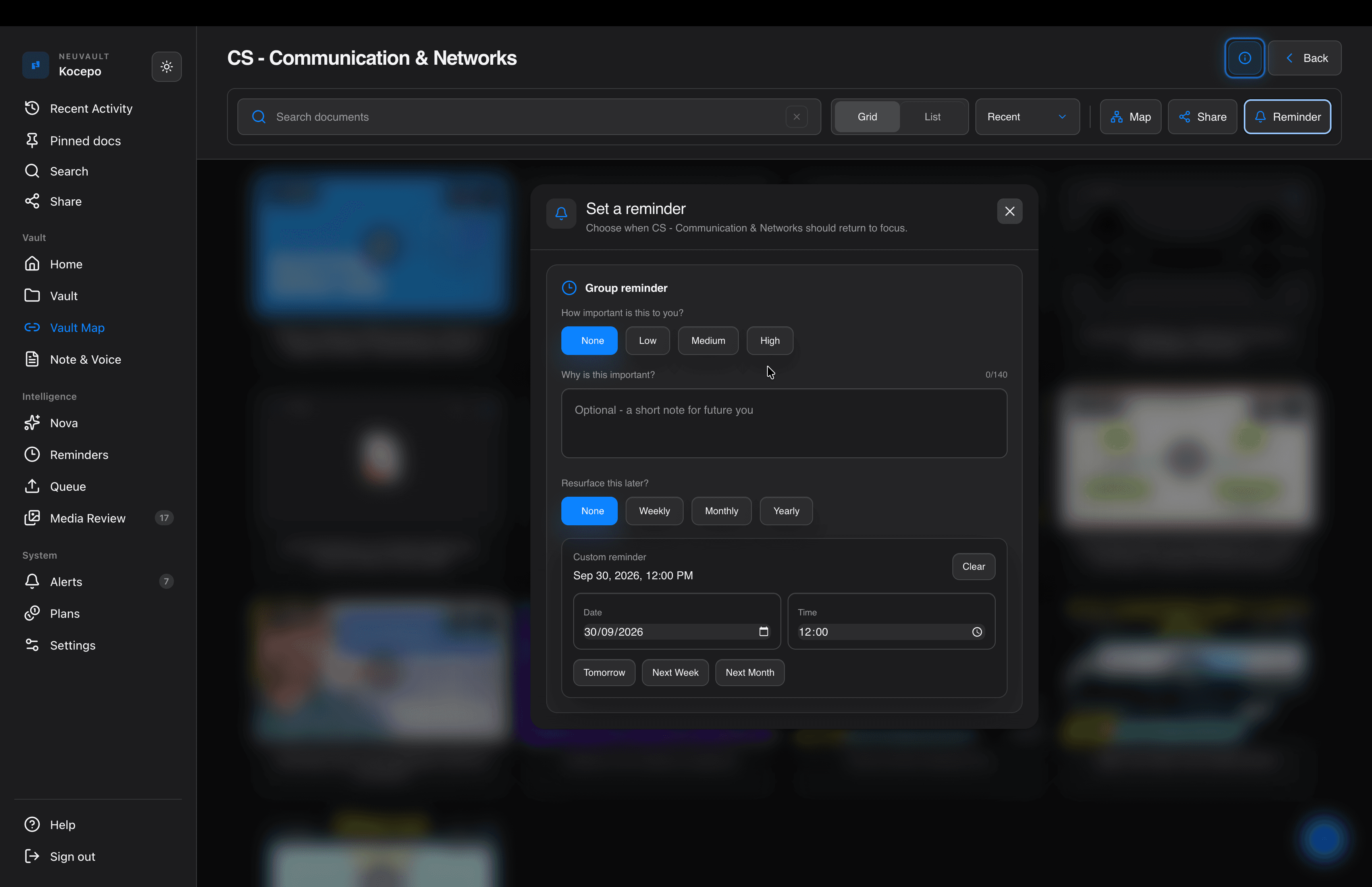This screenshot has width=1372, height=887.
Task: Click the Back button
Action: (1305, 58)
